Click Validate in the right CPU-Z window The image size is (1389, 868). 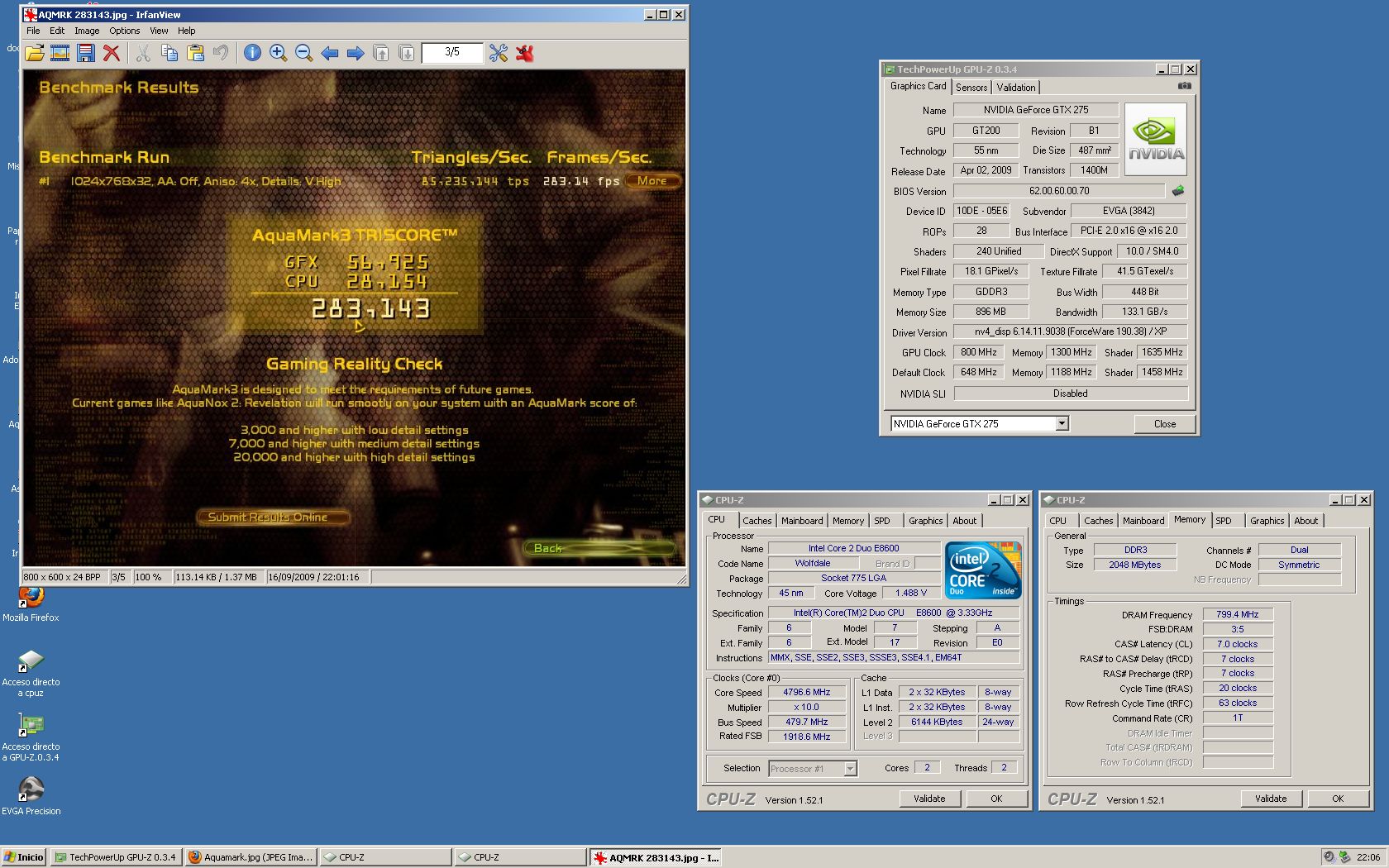pos(1271,799)
